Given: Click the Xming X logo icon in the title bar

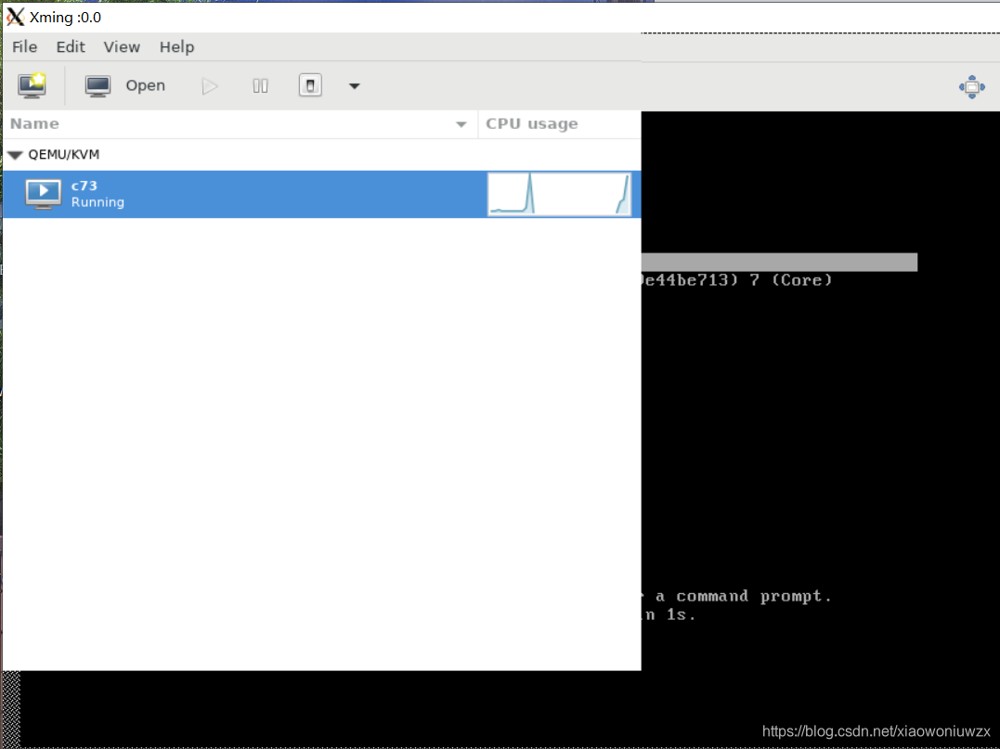Looking at the screenshot, I should coord(15,17).
